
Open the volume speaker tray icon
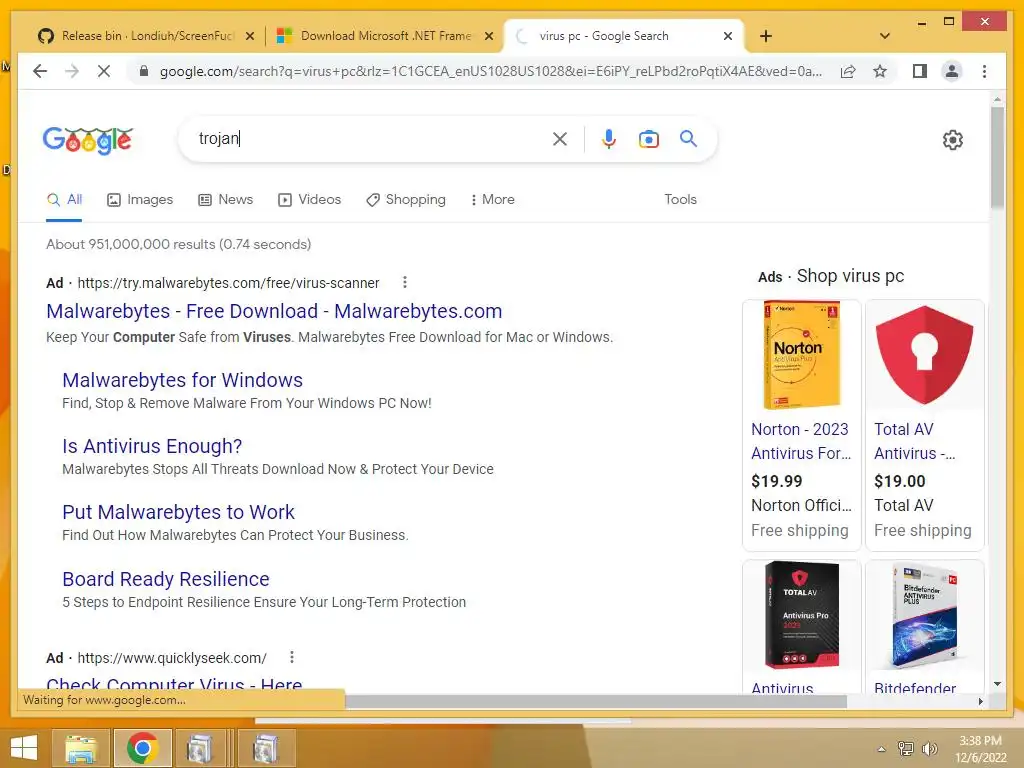pyautogui.click(x=929, y=748)
